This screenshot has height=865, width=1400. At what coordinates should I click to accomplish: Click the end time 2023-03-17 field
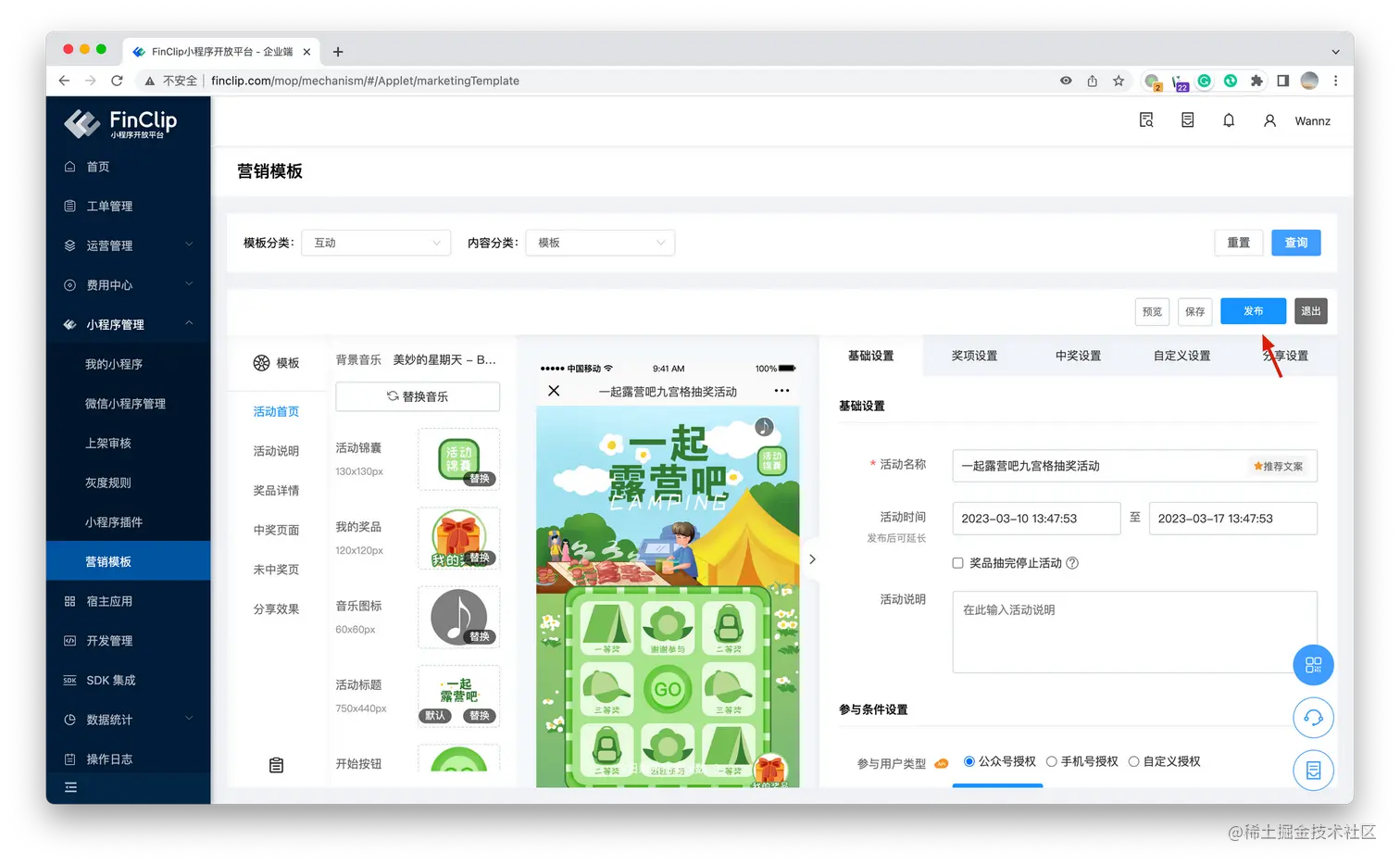[1232, 519]
